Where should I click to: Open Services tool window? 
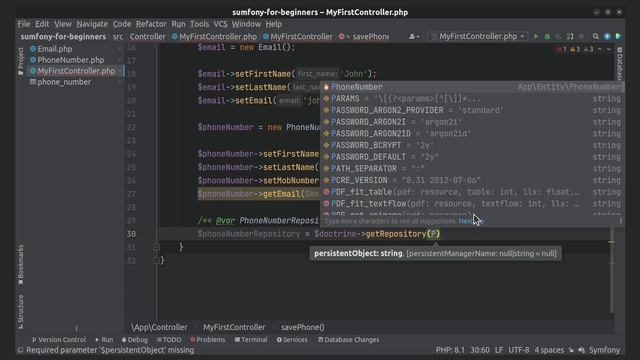[x=292, y=340]
